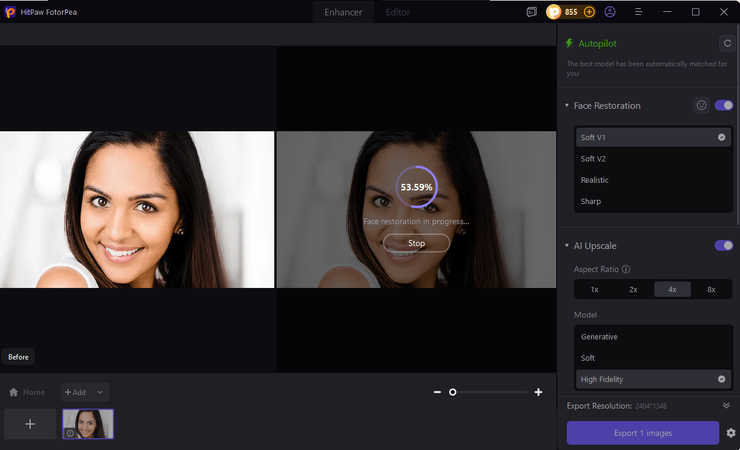Open the task queue icon beside credits
This screenshot has height=450, width=740.
[x=532, y=12]
